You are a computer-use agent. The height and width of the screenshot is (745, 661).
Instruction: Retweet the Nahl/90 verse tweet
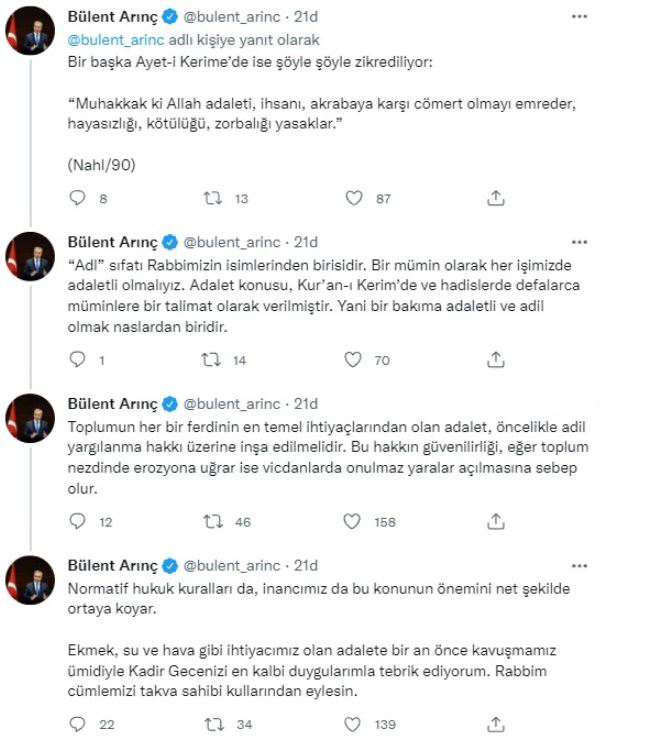(213, 199)
